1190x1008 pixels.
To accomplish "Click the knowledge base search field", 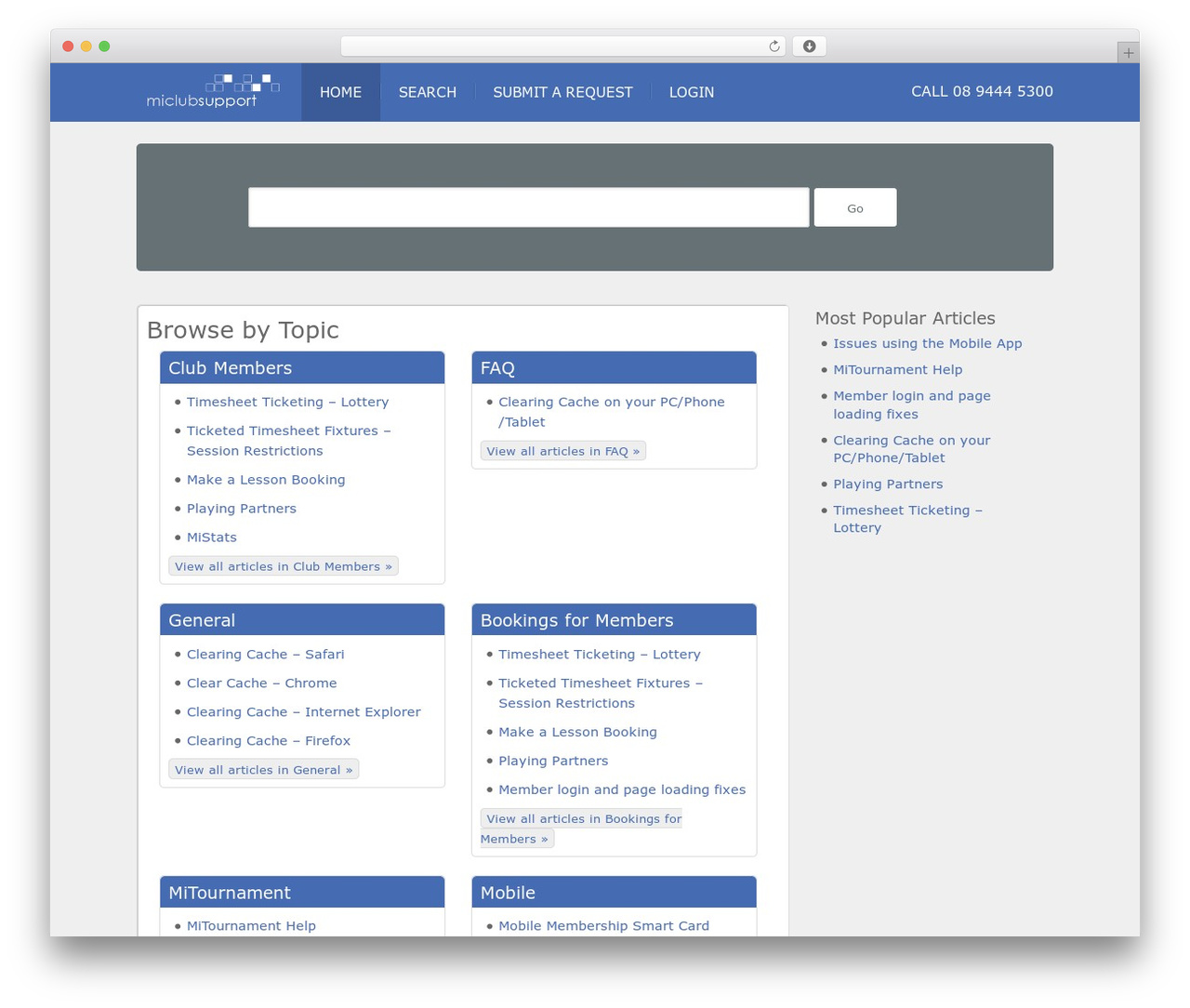I will [x=528, y=207].
